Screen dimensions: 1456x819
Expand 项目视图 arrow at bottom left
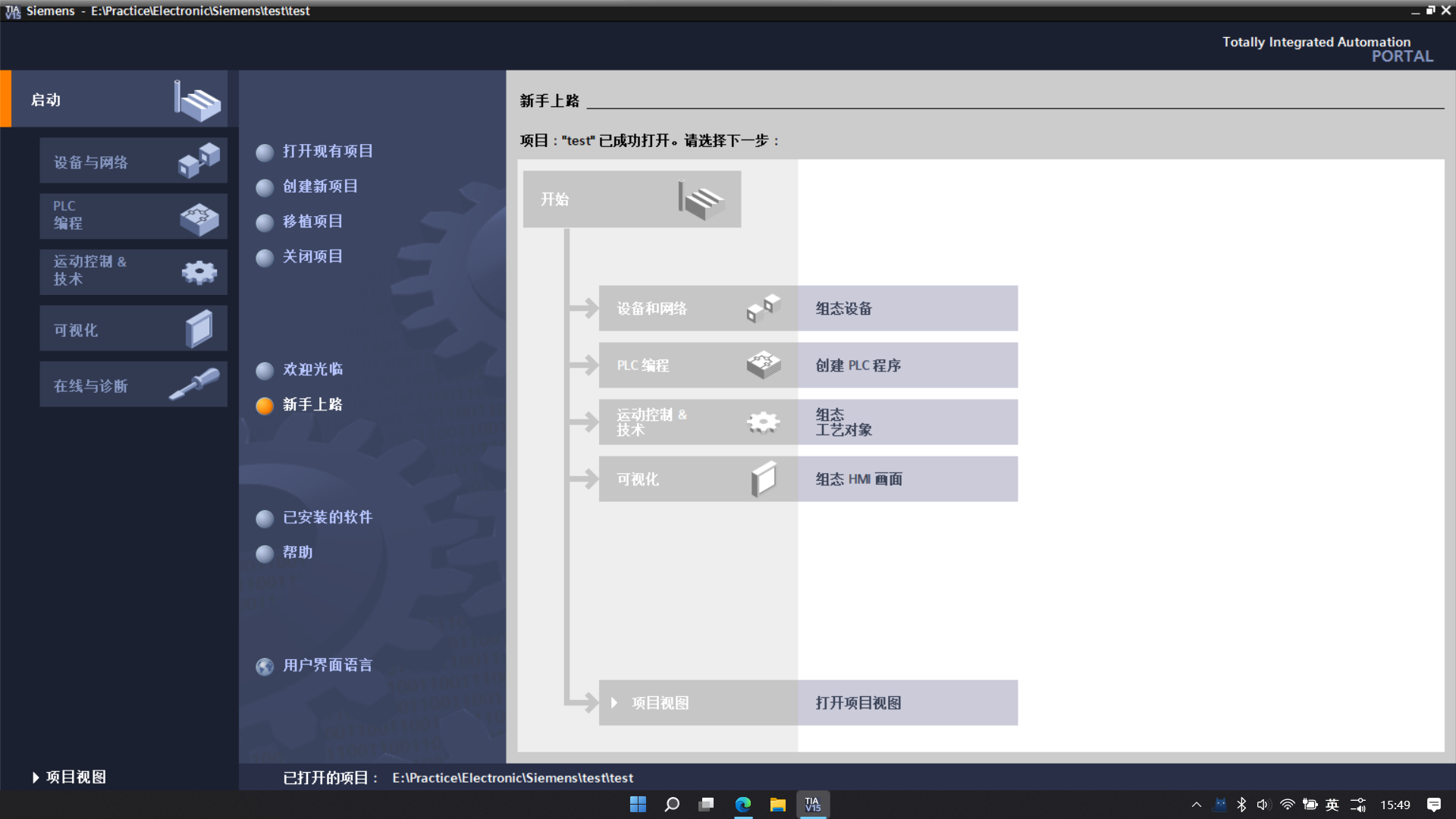point(36,777)
